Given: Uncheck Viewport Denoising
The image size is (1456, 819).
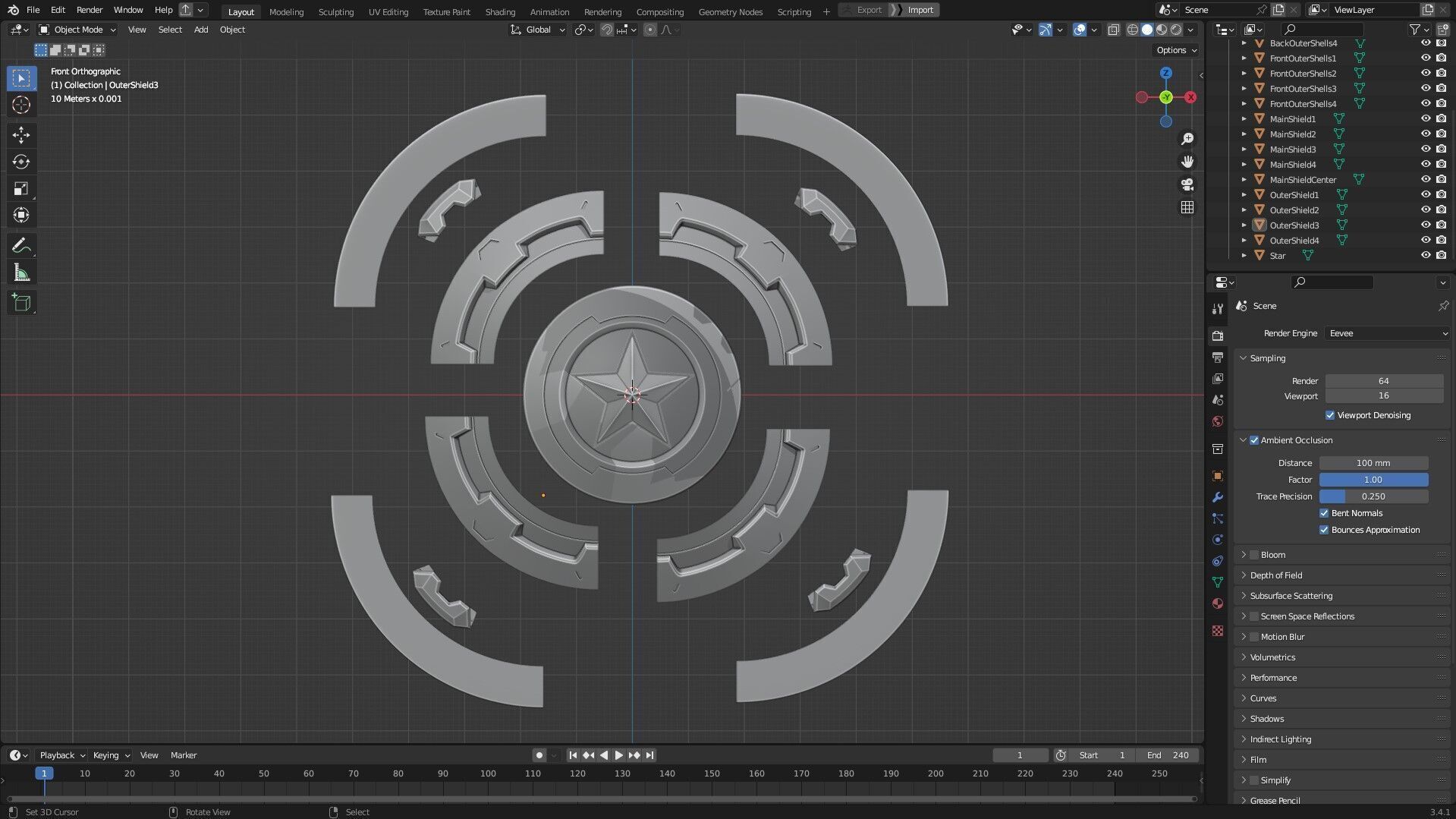Looking at the screenshot, I should [1330, 415].
